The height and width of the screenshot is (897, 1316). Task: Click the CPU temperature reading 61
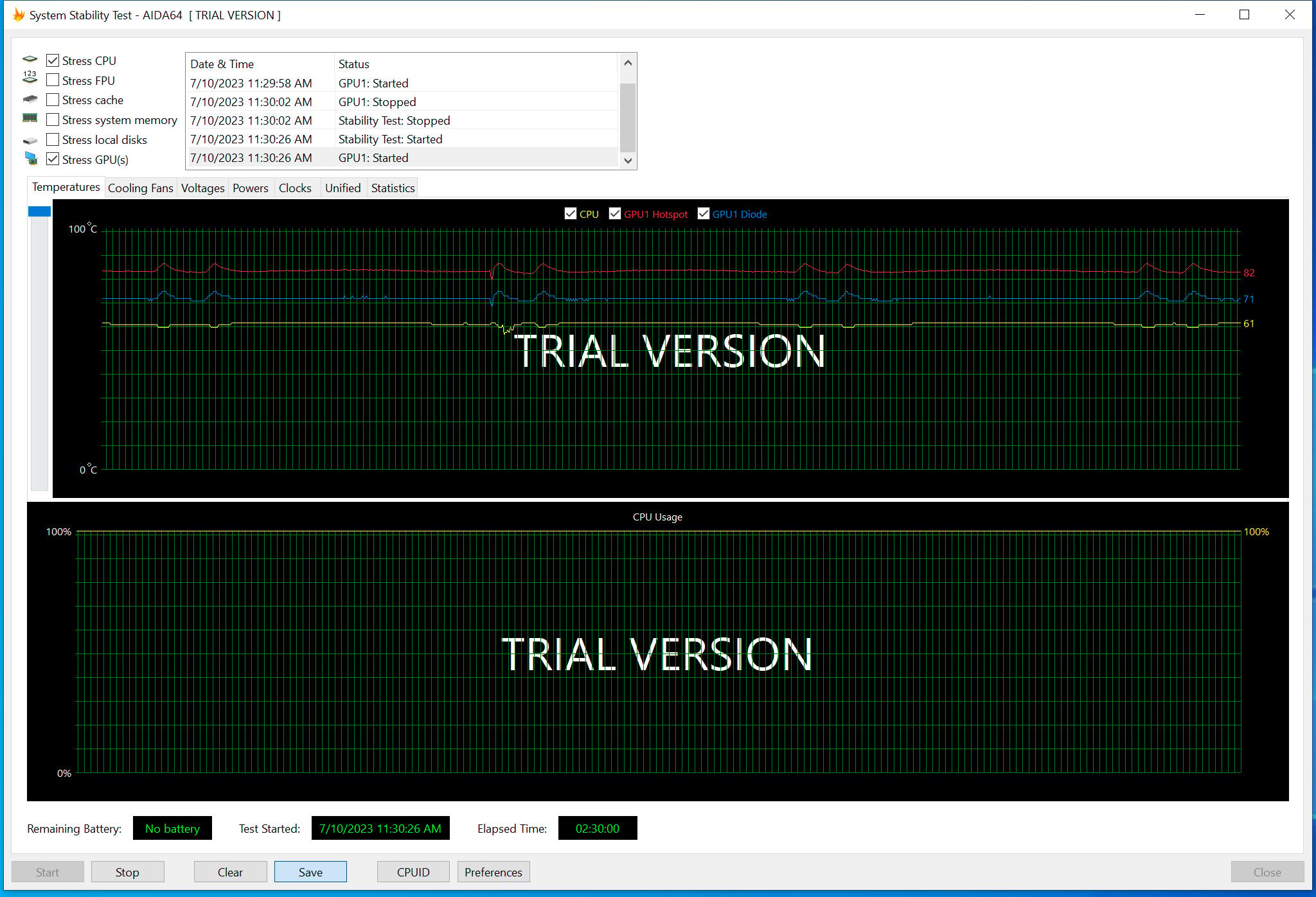(x=1249, y=323)
